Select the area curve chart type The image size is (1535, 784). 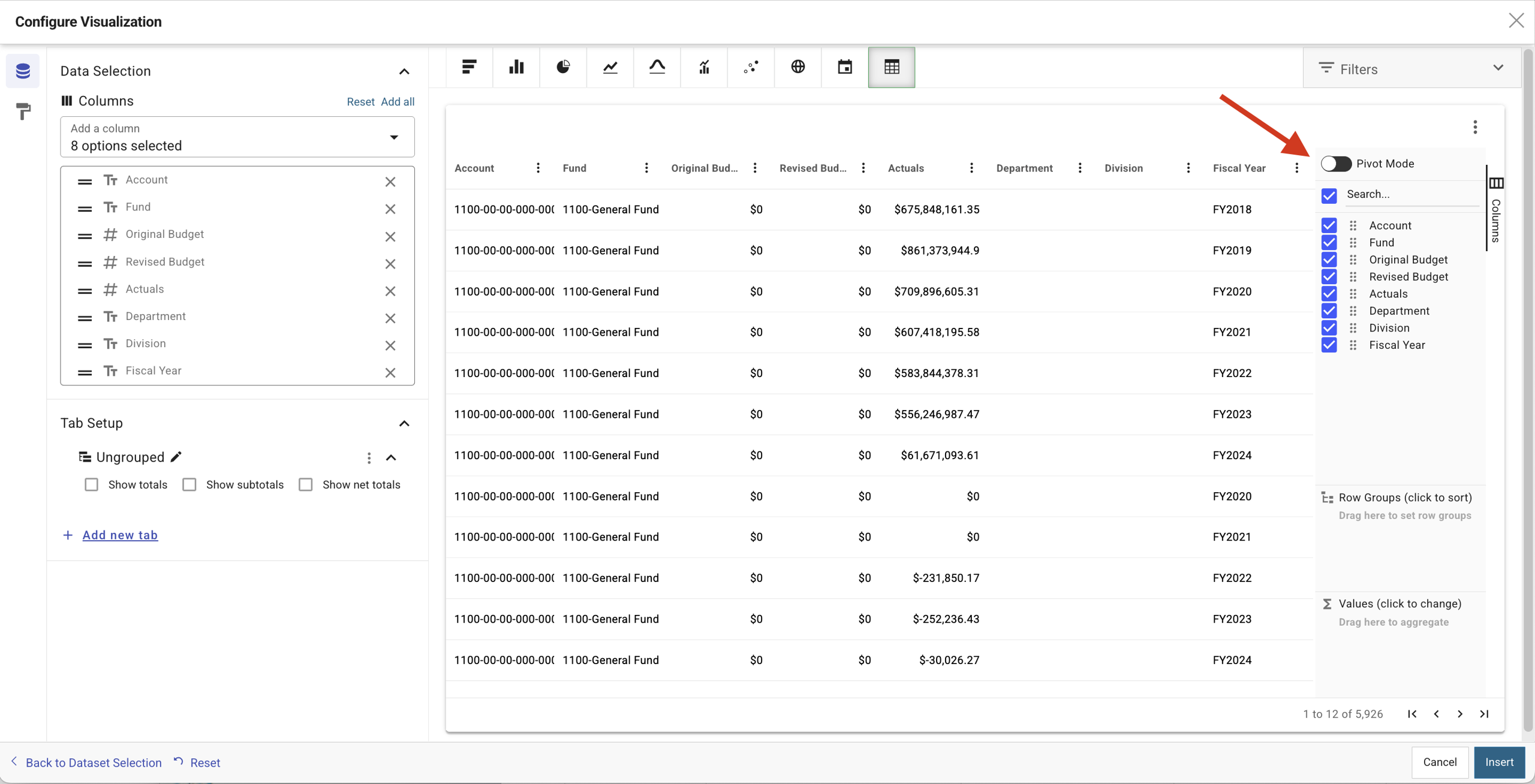coord(657,67)
